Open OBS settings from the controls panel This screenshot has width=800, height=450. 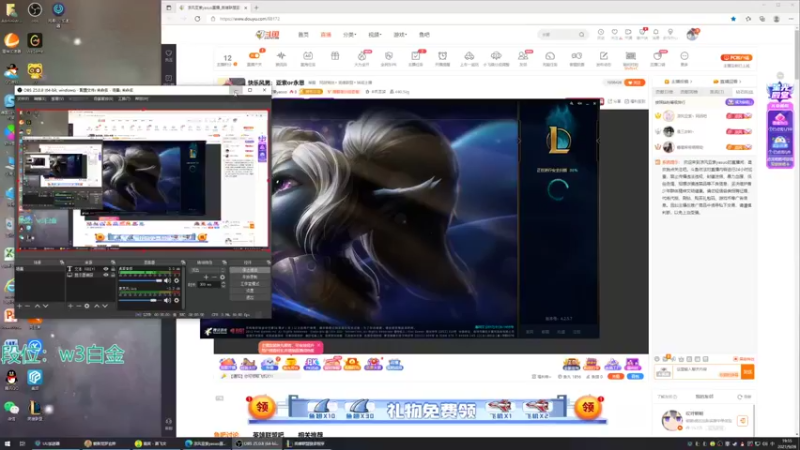click(249, 290)
